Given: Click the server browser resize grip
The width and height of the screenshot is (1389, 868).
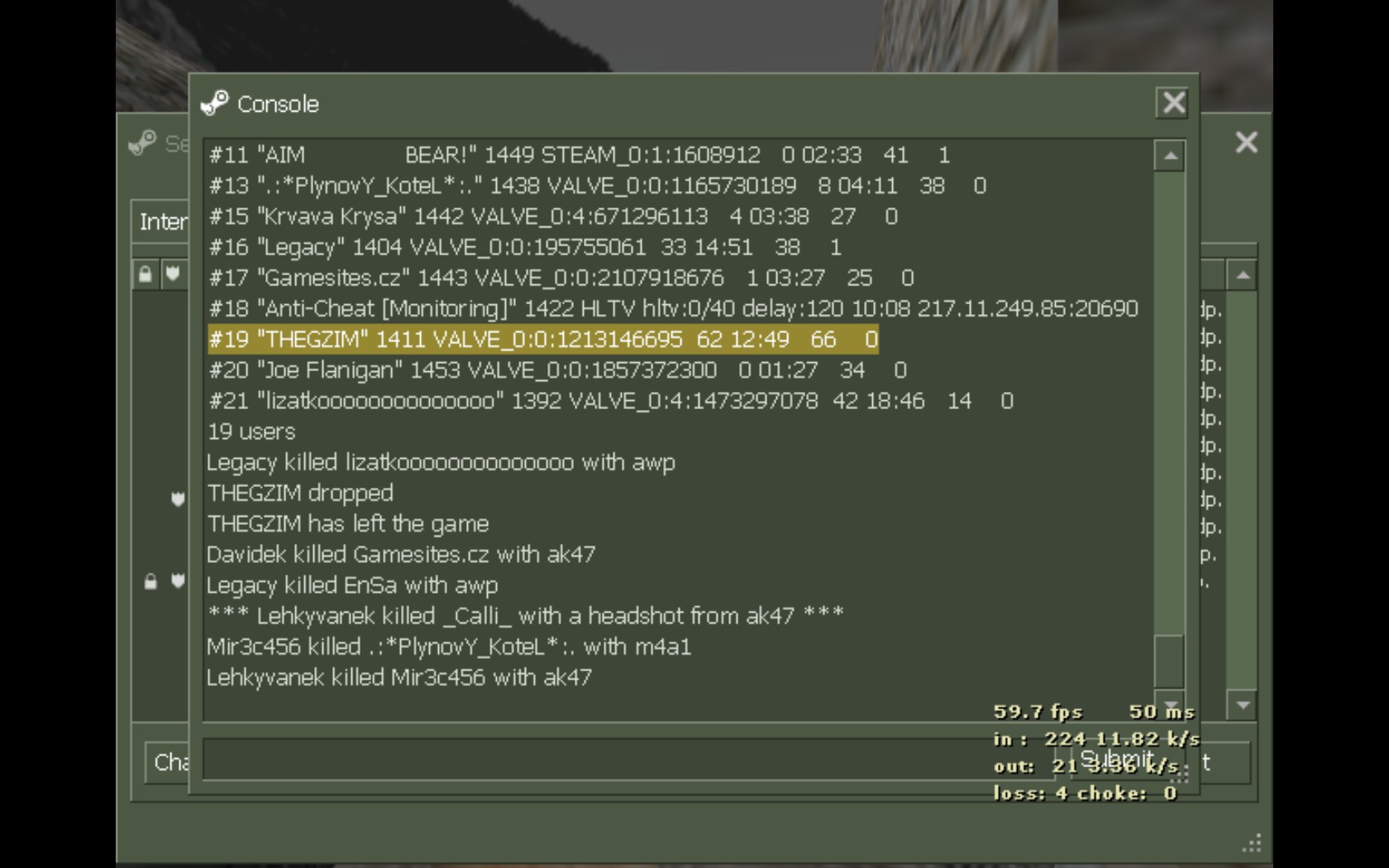Looking at the screenshot, I should coord(1252,843).
